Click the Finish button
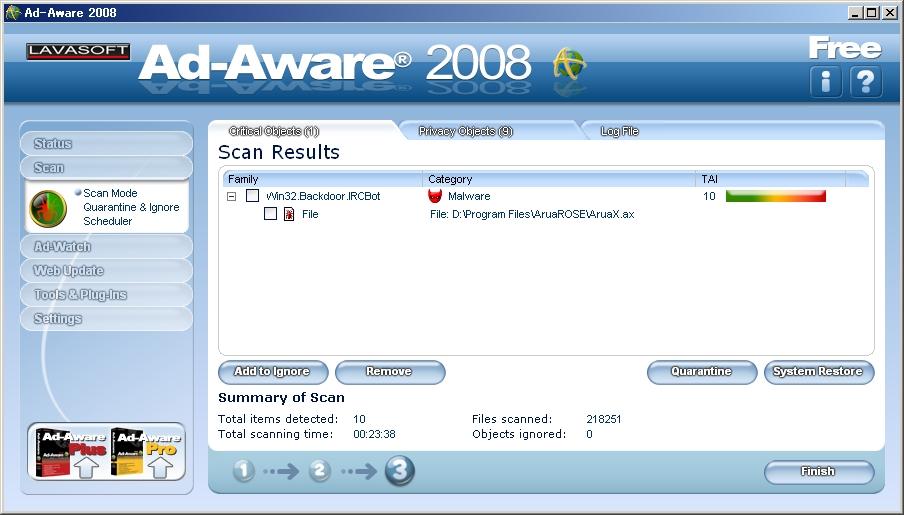 (819, 472)
